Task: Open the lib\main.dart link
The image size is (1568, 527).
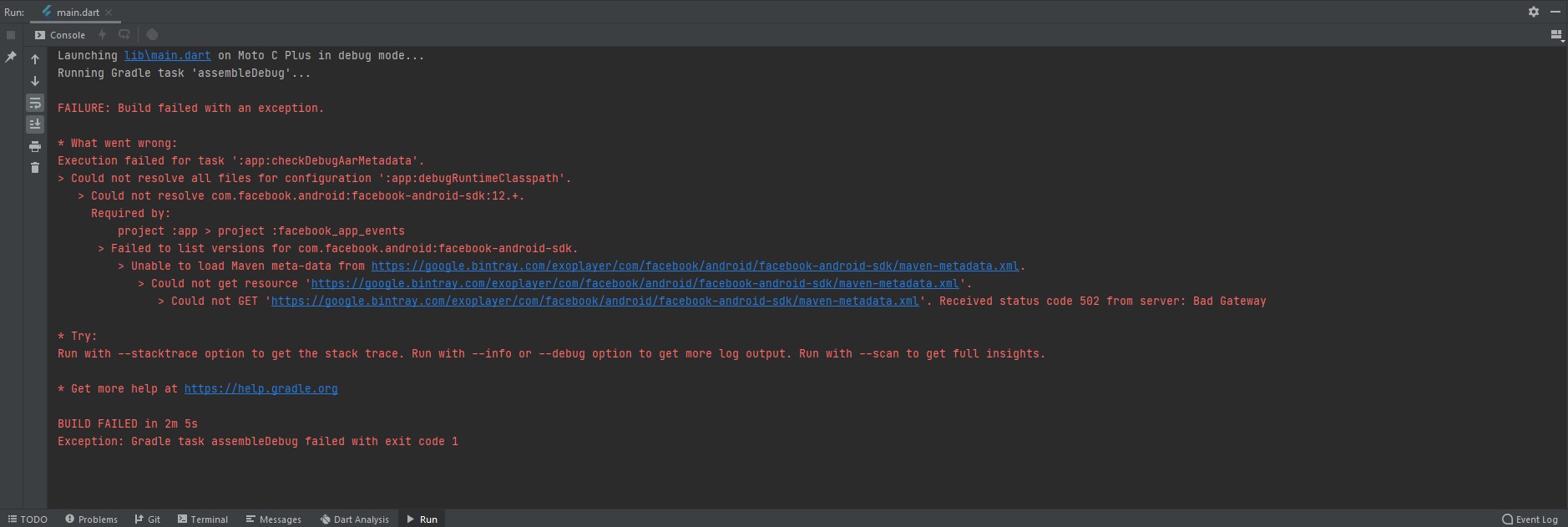Action: tap(168, 55)
